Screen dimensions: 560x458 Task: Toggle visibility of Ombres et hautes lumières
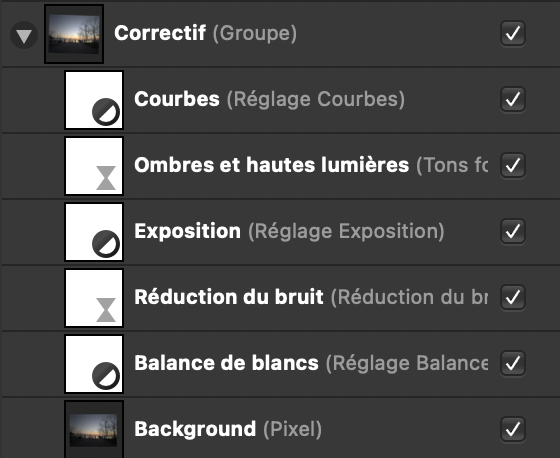512,165
